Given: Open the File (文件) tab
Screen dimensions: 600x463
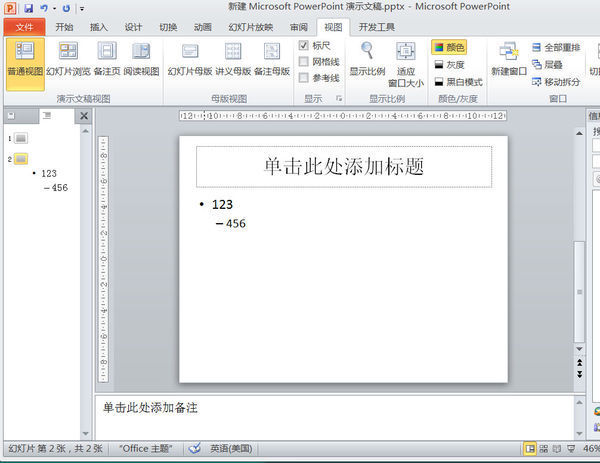Looking at the screenshot, I should [x=24, y=27].
